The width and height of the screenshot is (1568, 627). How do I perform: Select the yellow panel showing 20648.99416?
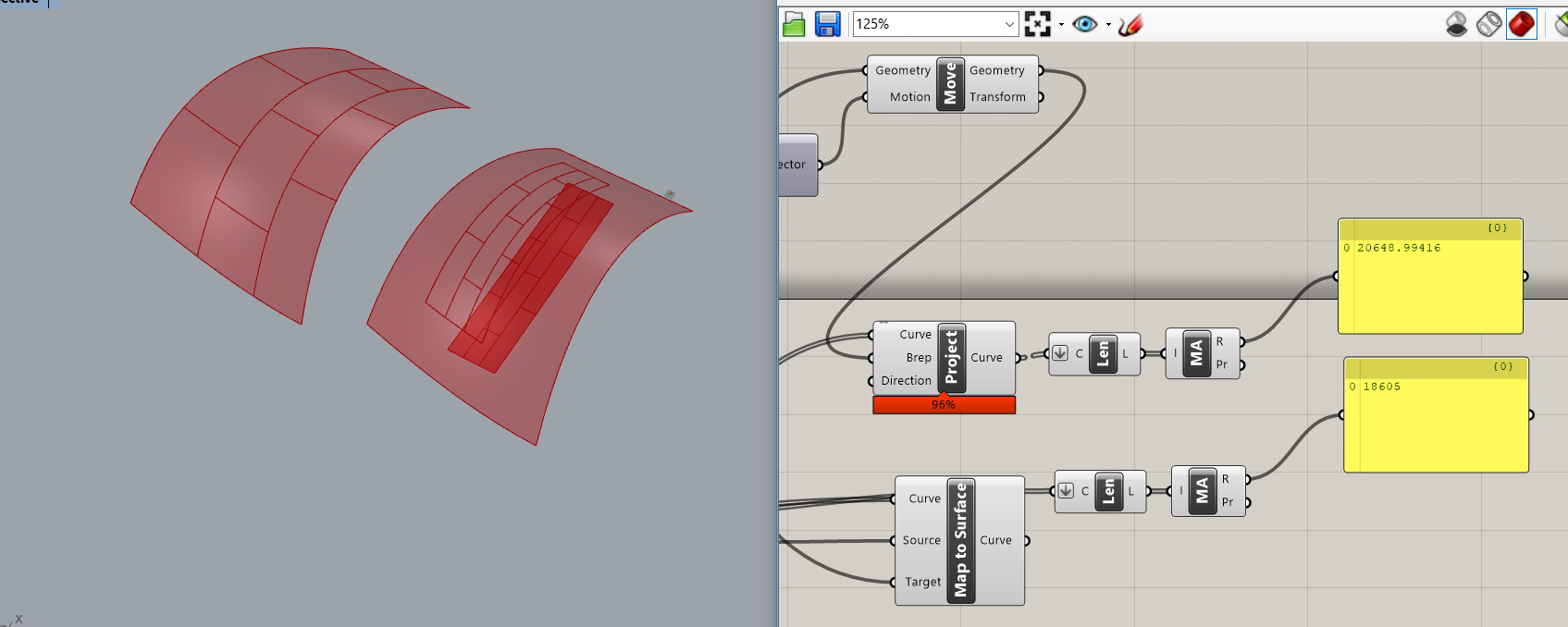click(1430, 276)
